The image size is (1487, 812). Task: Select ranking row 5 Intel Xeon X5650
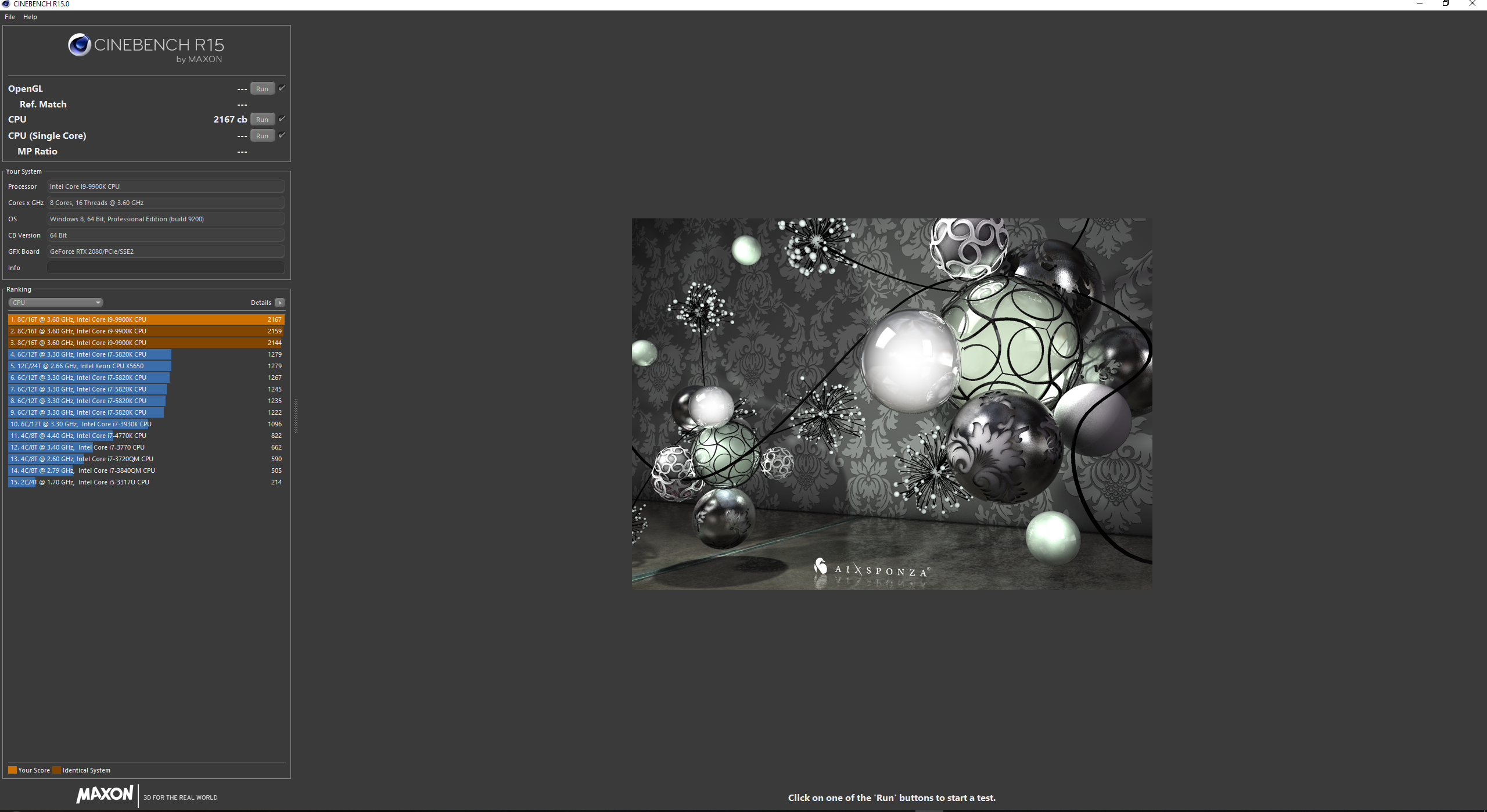146,366
